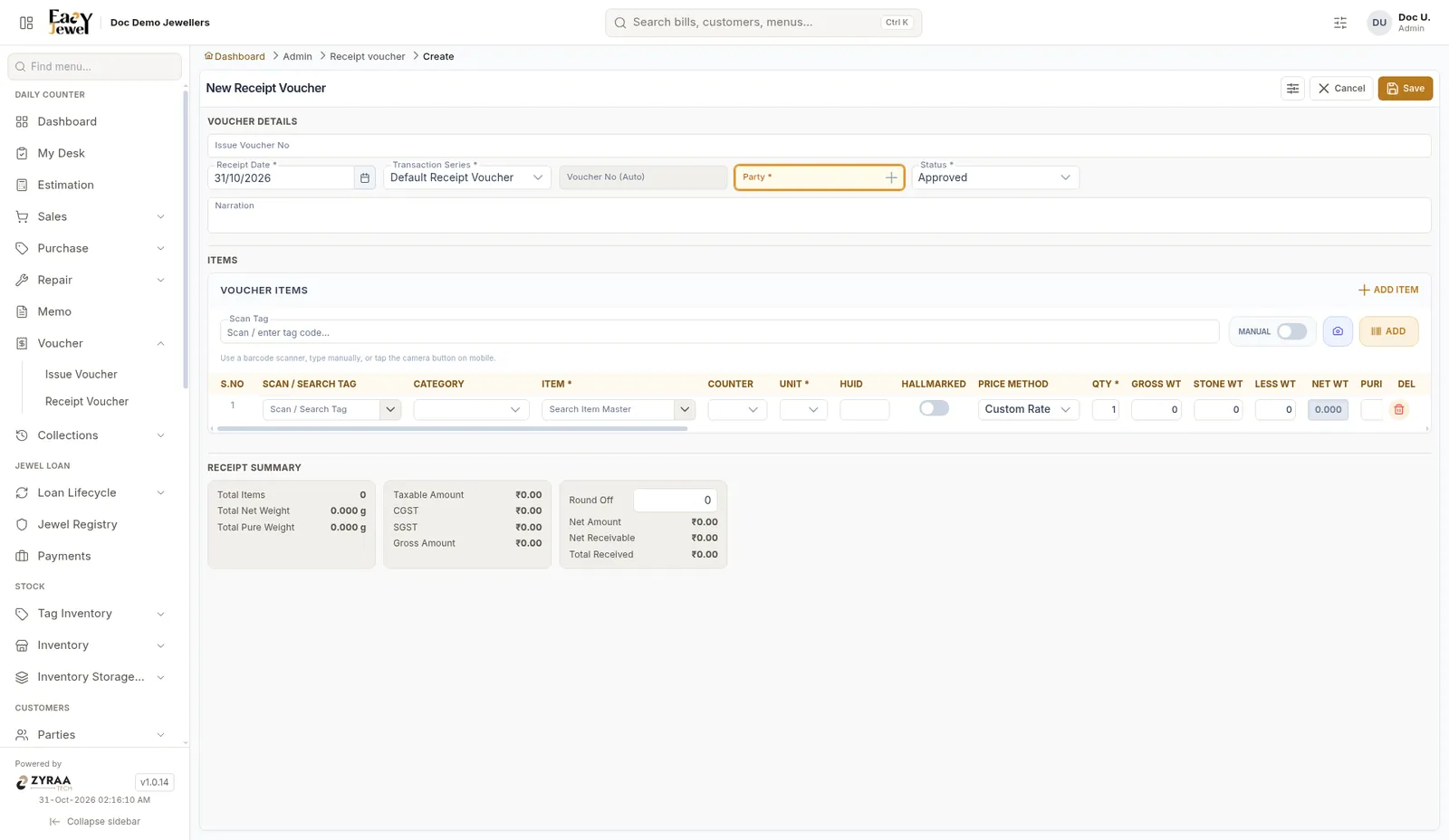The image size is (1449, 840).
Task: Collapse the sidebar
Action: [94, 822]
